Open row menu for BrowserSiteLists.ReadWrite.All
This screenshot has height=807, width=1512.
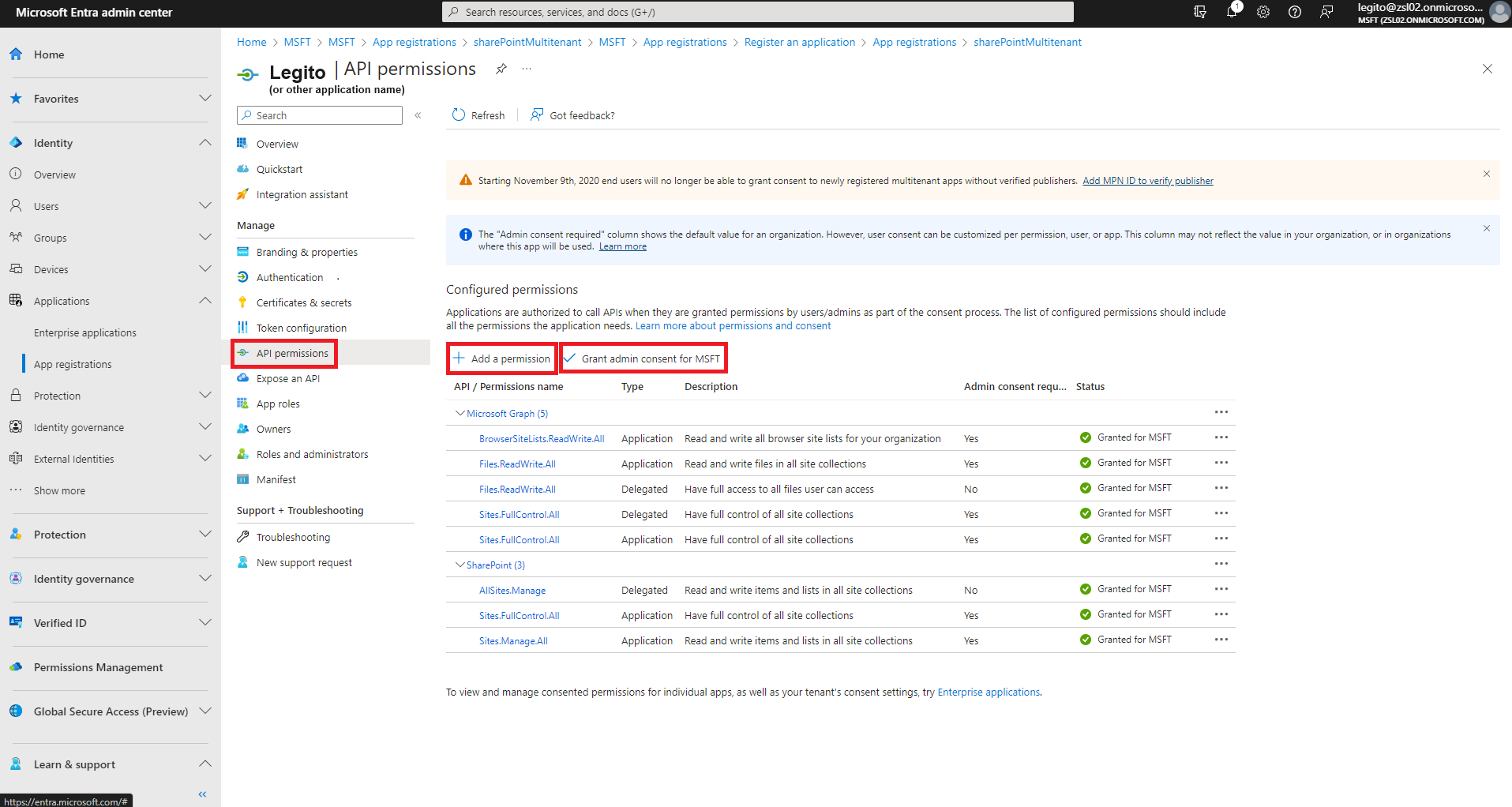1221,437
